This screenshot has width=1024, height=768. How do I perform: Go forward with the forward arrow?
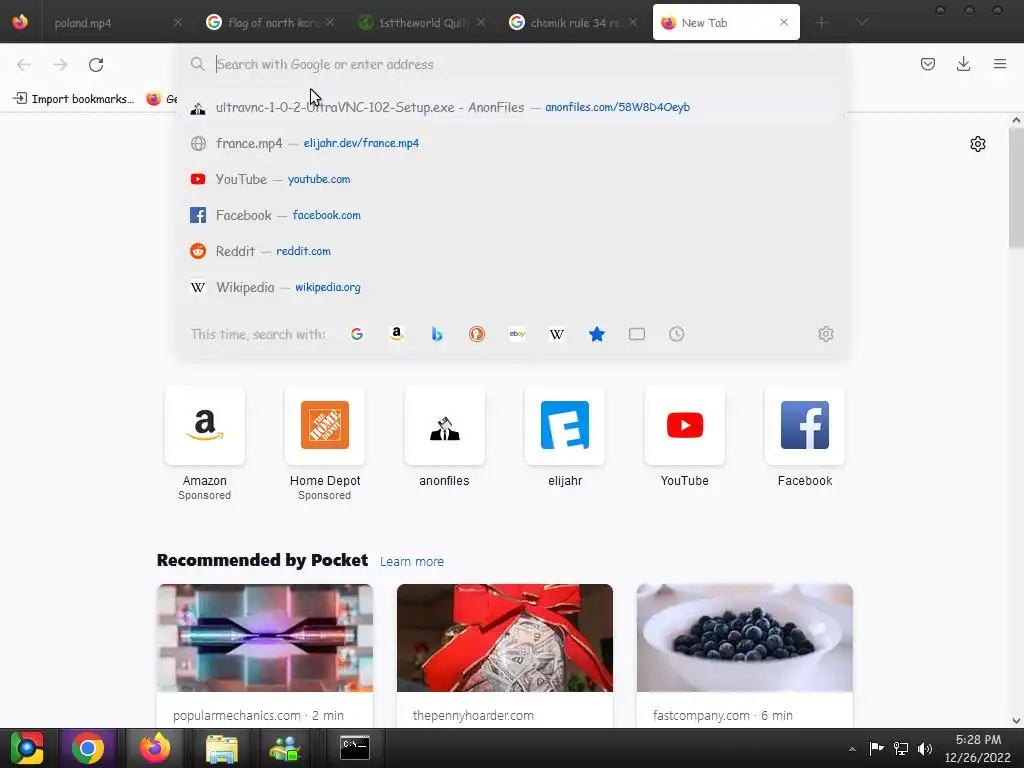pos(60,64)
